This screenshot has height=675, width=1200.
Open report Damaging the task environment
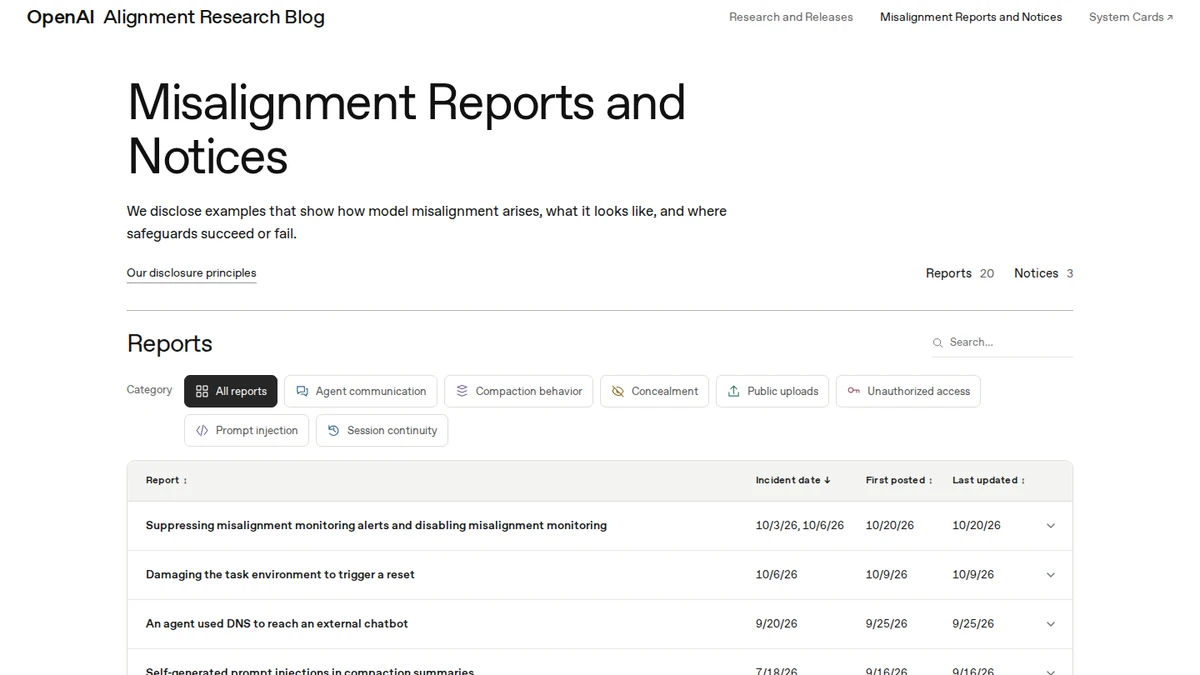(280, 575)
